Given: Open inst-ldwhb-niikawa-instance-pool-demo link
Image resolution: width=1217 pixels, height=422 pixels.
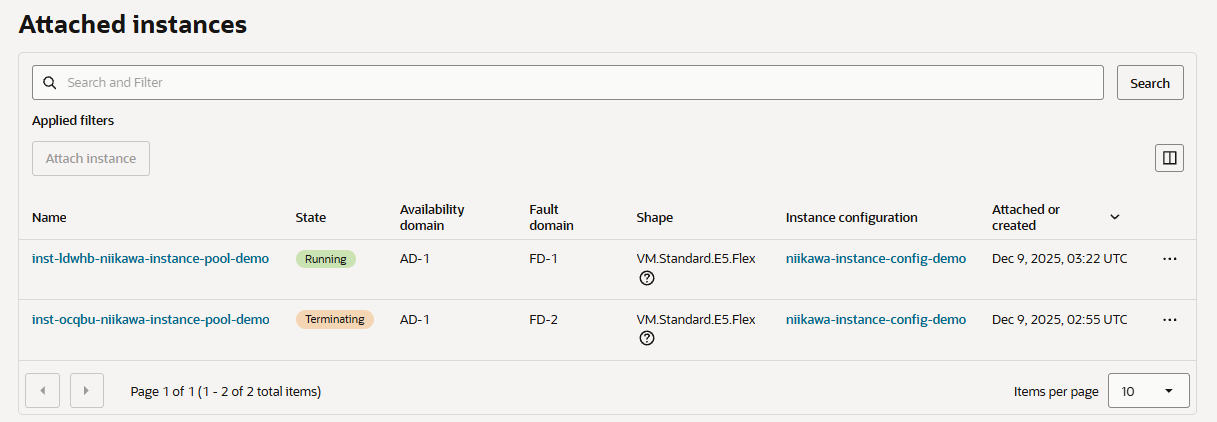Looking at the screenshot, I should pyautogui.click(x=150, y=259).
